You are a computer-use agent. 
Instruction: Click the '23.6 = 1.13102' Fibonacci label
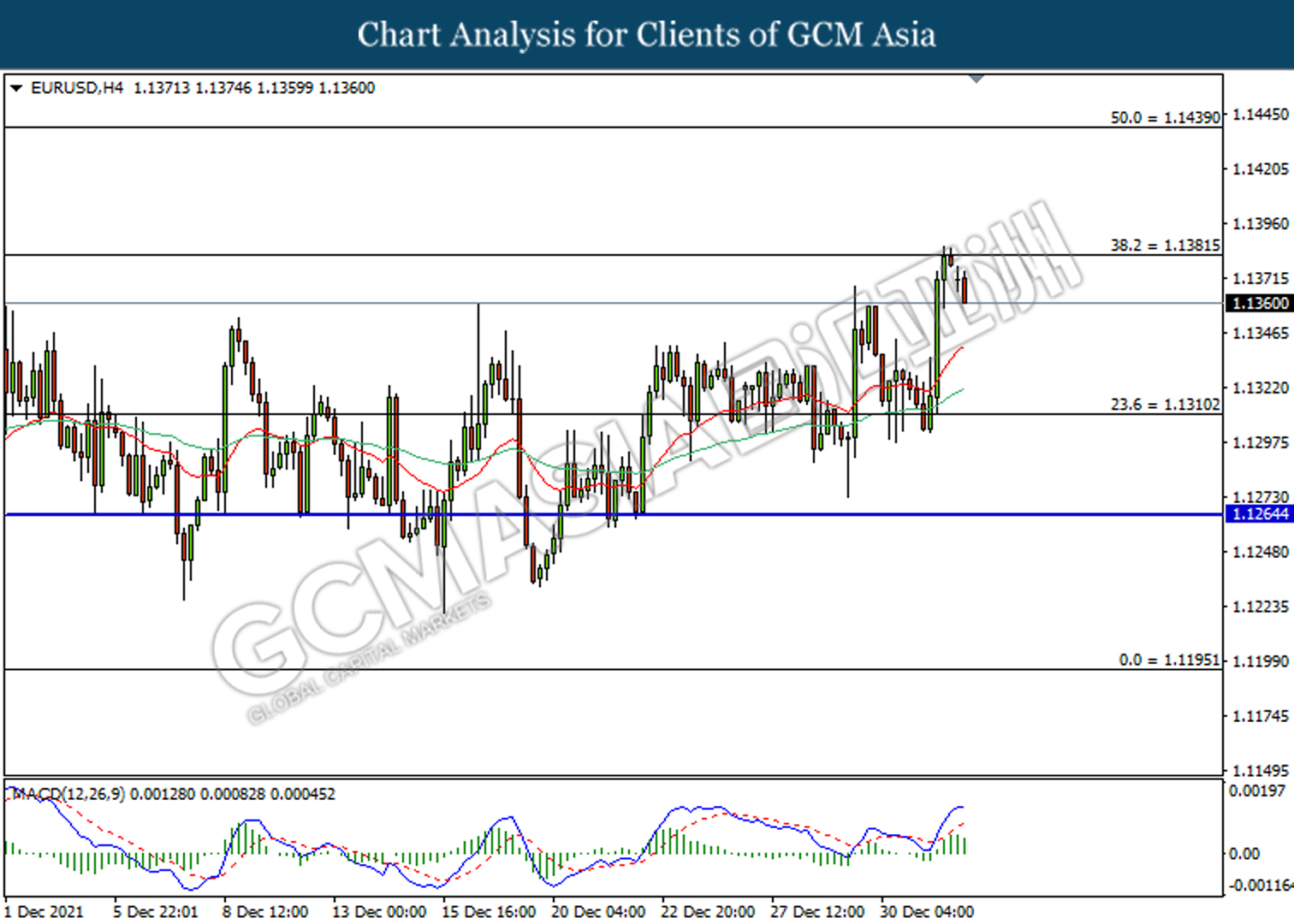pyautogui.click(x=1165, y=404)
